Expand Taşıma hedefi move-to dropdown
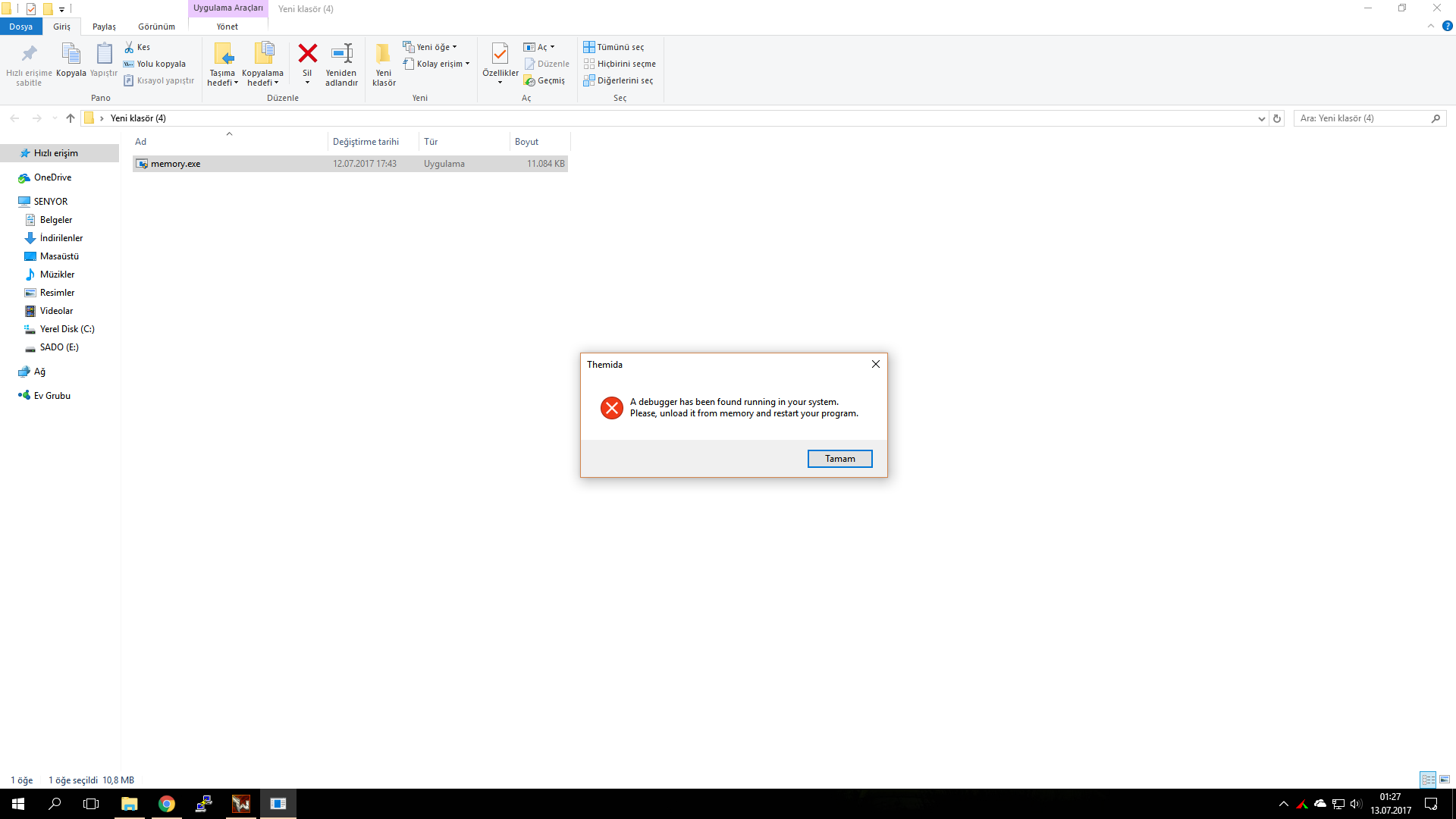Image resolution: width=1456 pixels, height=819 pixels. (x=222, y=78)
